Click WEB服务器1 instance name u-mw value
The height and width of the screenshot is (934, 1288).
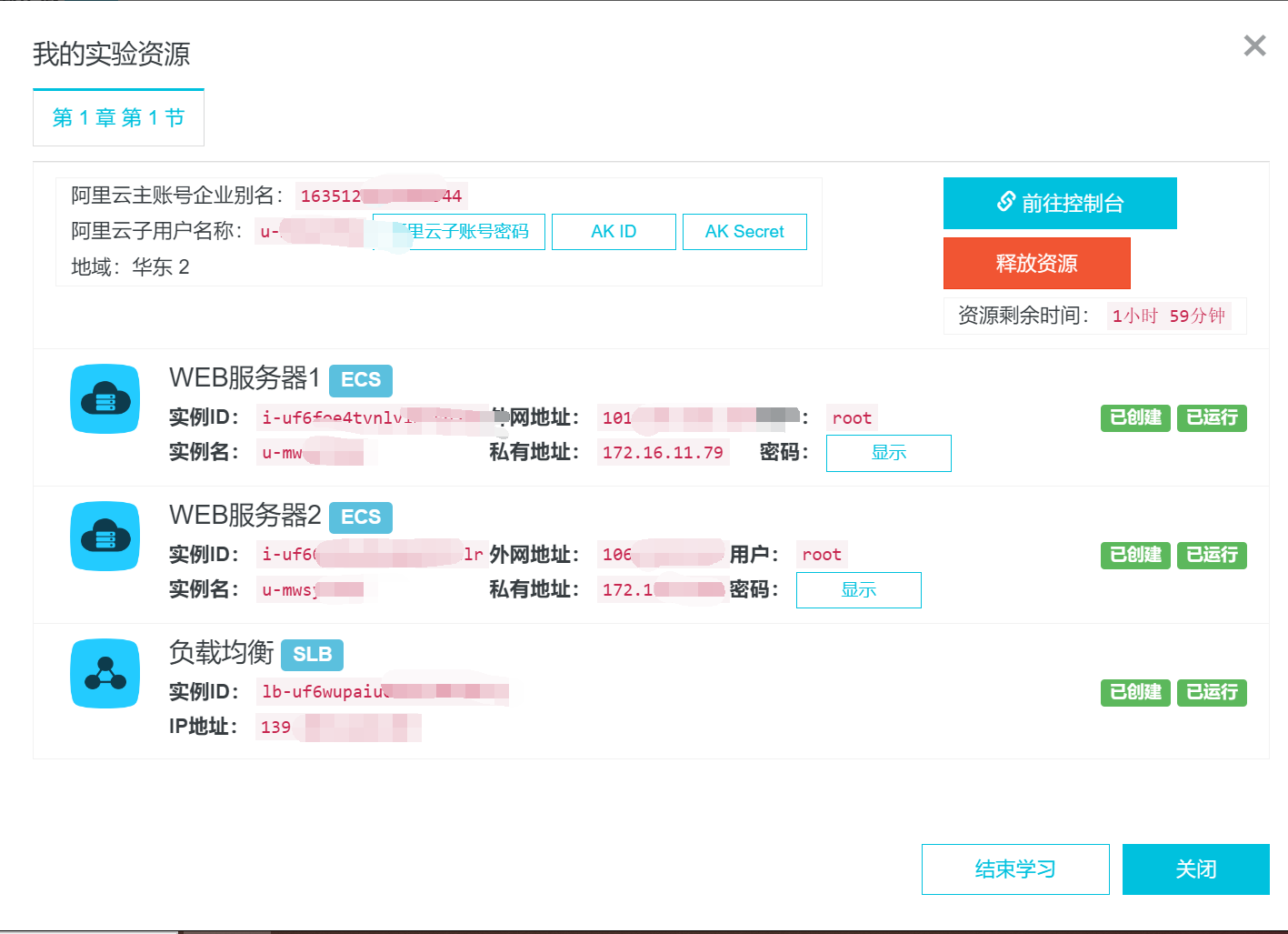coord(310,453)
